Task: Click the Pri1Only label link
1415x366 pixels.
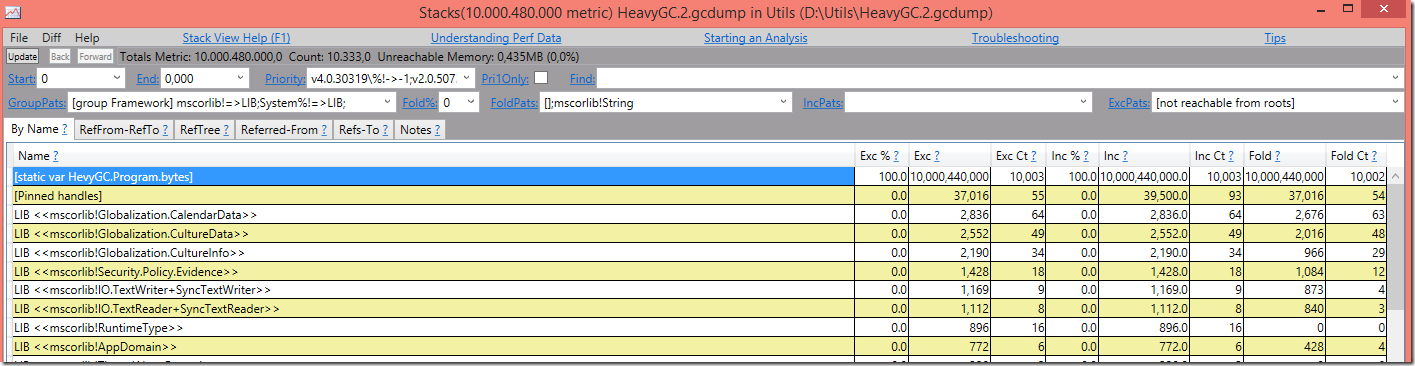Action: [505, 78]
